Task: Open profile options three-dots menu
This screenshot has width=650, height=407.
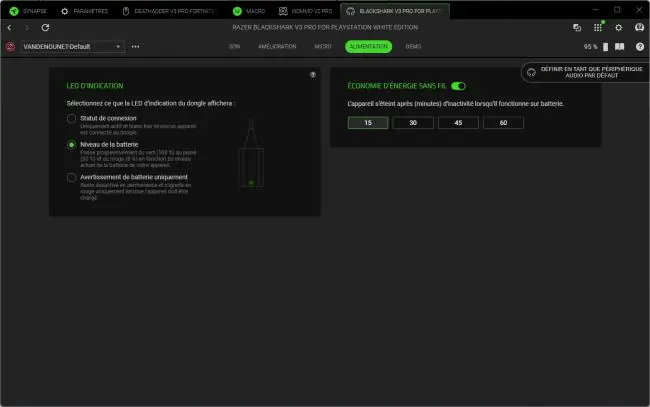Action: pyautogui.click(x=135, y=47)
